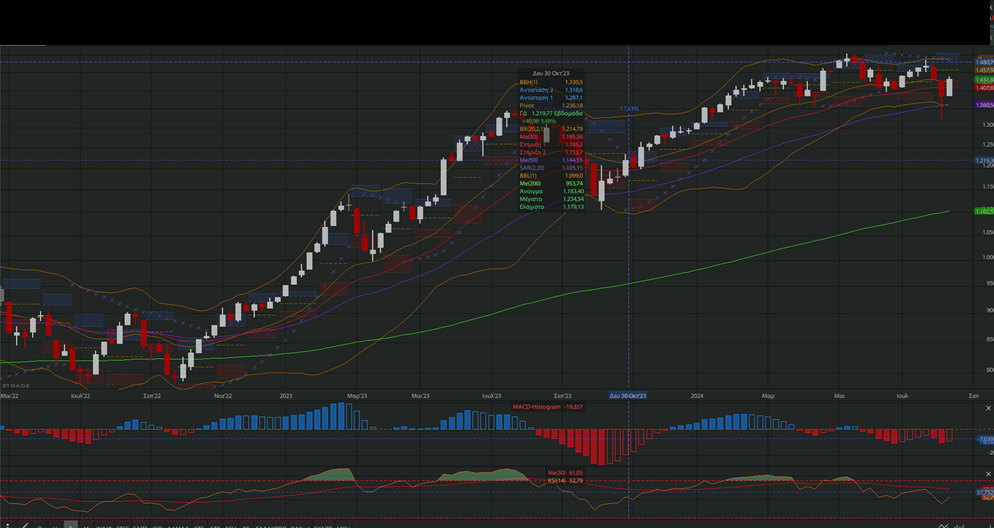Click the Ιουλ'23 label on the time axis

click(491, 396)
